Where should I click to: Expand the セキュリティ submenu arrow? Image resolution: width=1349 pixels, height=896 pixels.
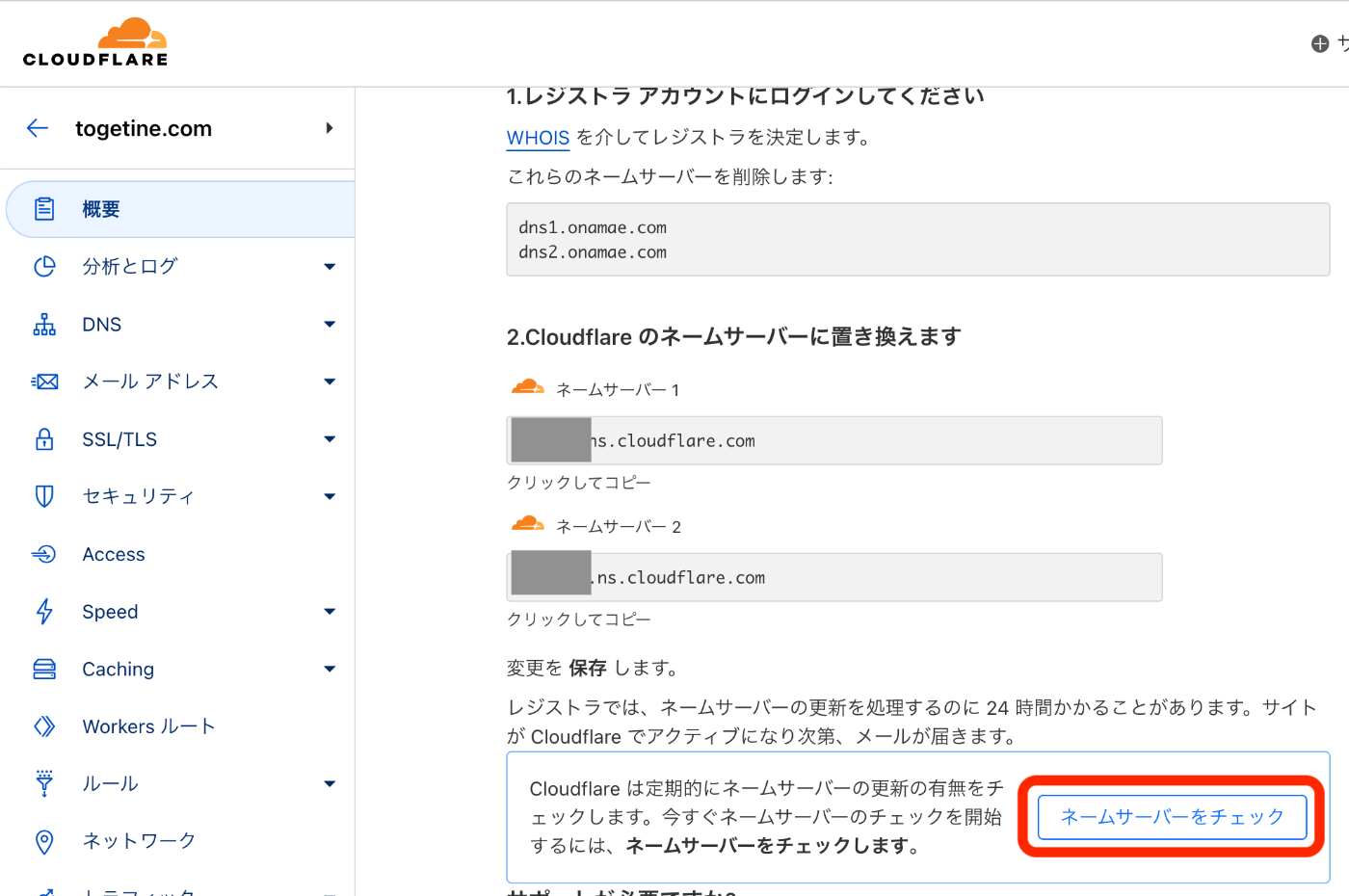330,496
